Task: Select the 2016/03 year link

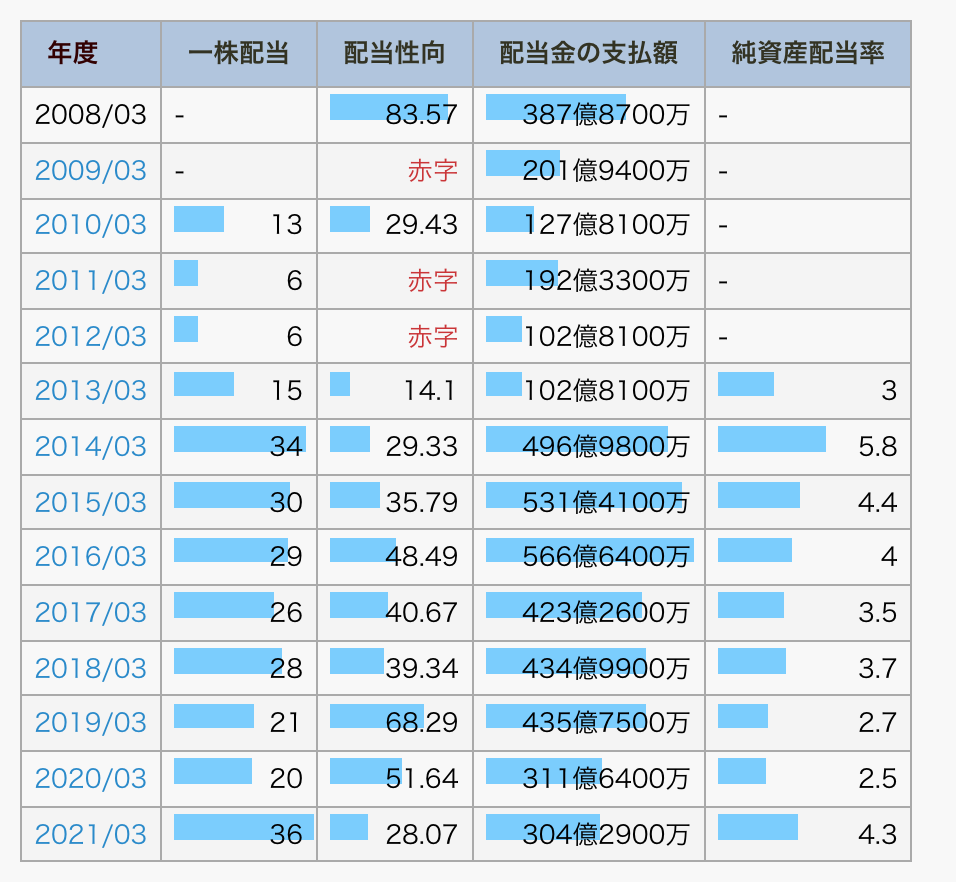Action: 90,556
